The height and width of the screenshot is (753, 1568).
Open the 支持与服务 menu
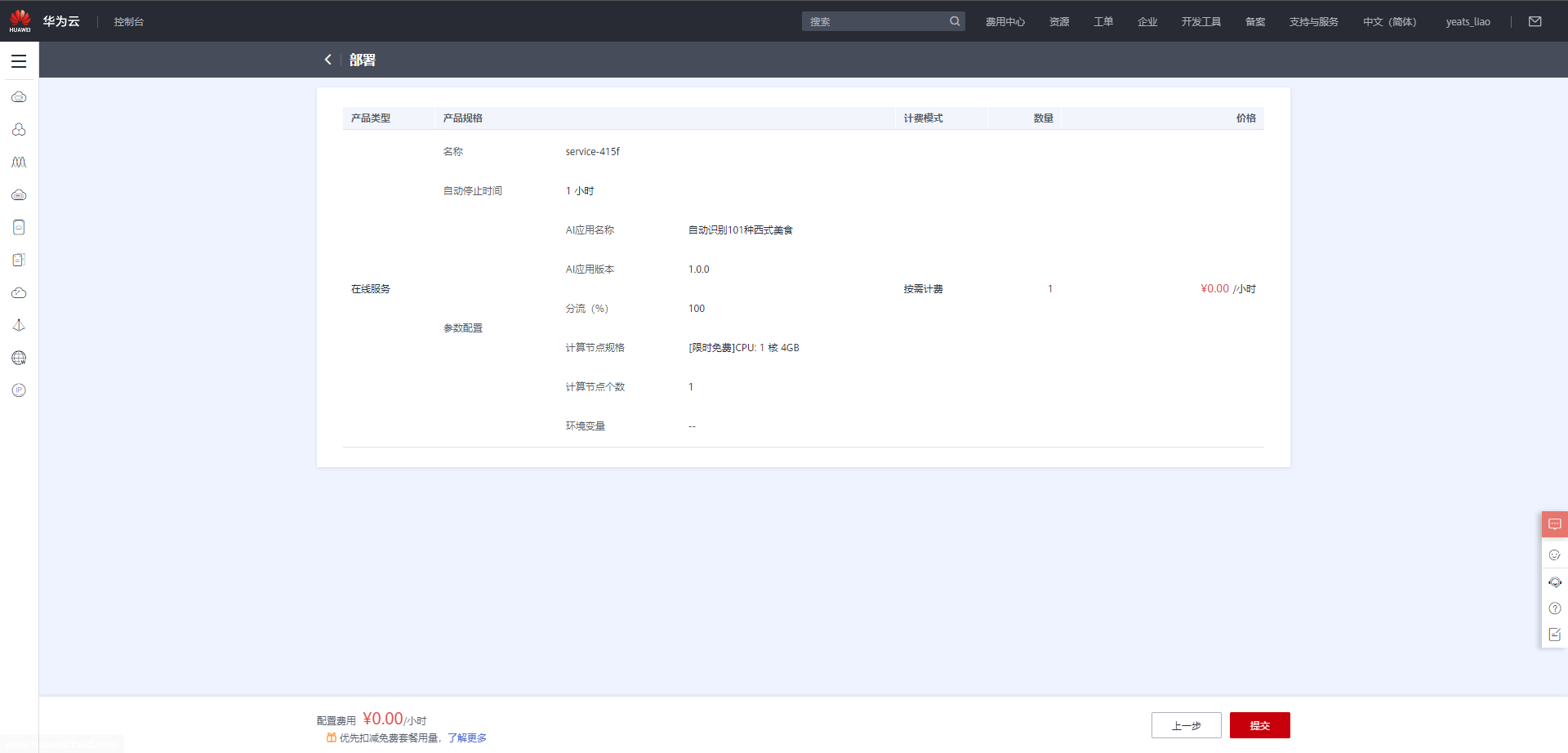click(x=1314, y=22)
